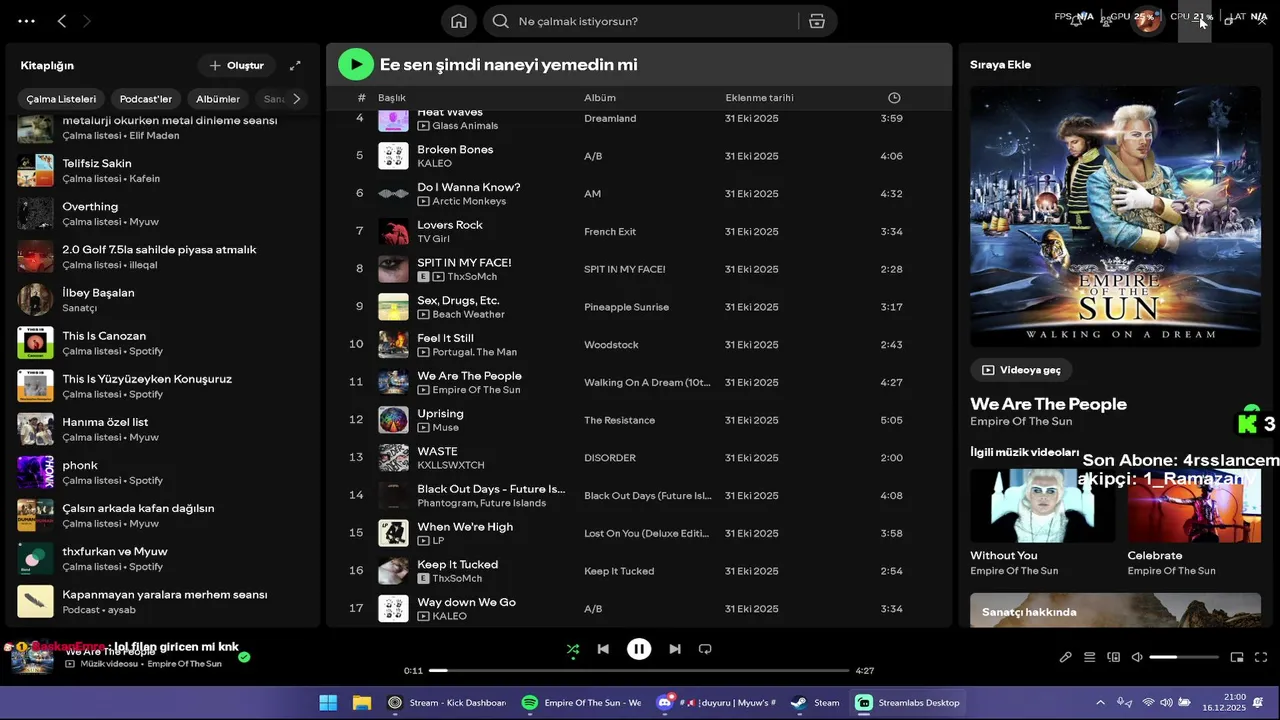Image resolution: width=1280 pixels, height=720 pixels.
Task: Open Streamlabs Desktop from the taskbar
Action: click(909, 703)
